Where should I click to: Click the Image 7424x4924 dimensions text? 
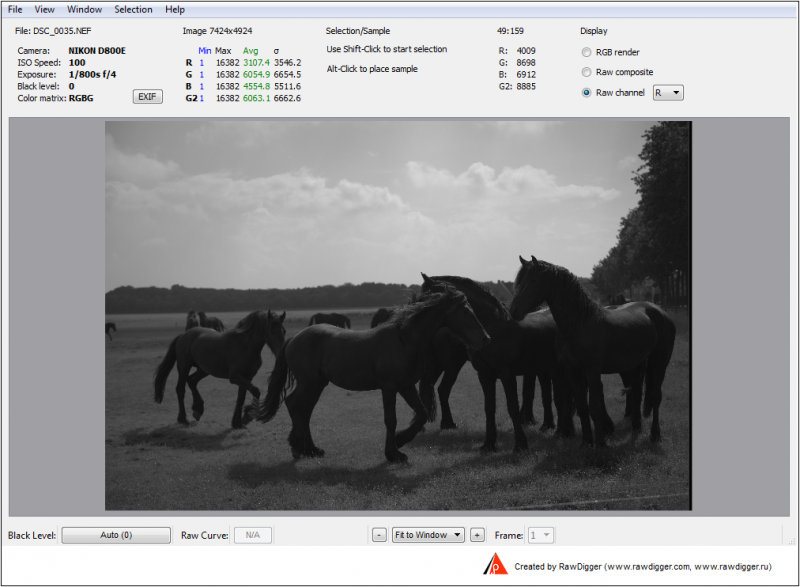[x=217, y=31]
